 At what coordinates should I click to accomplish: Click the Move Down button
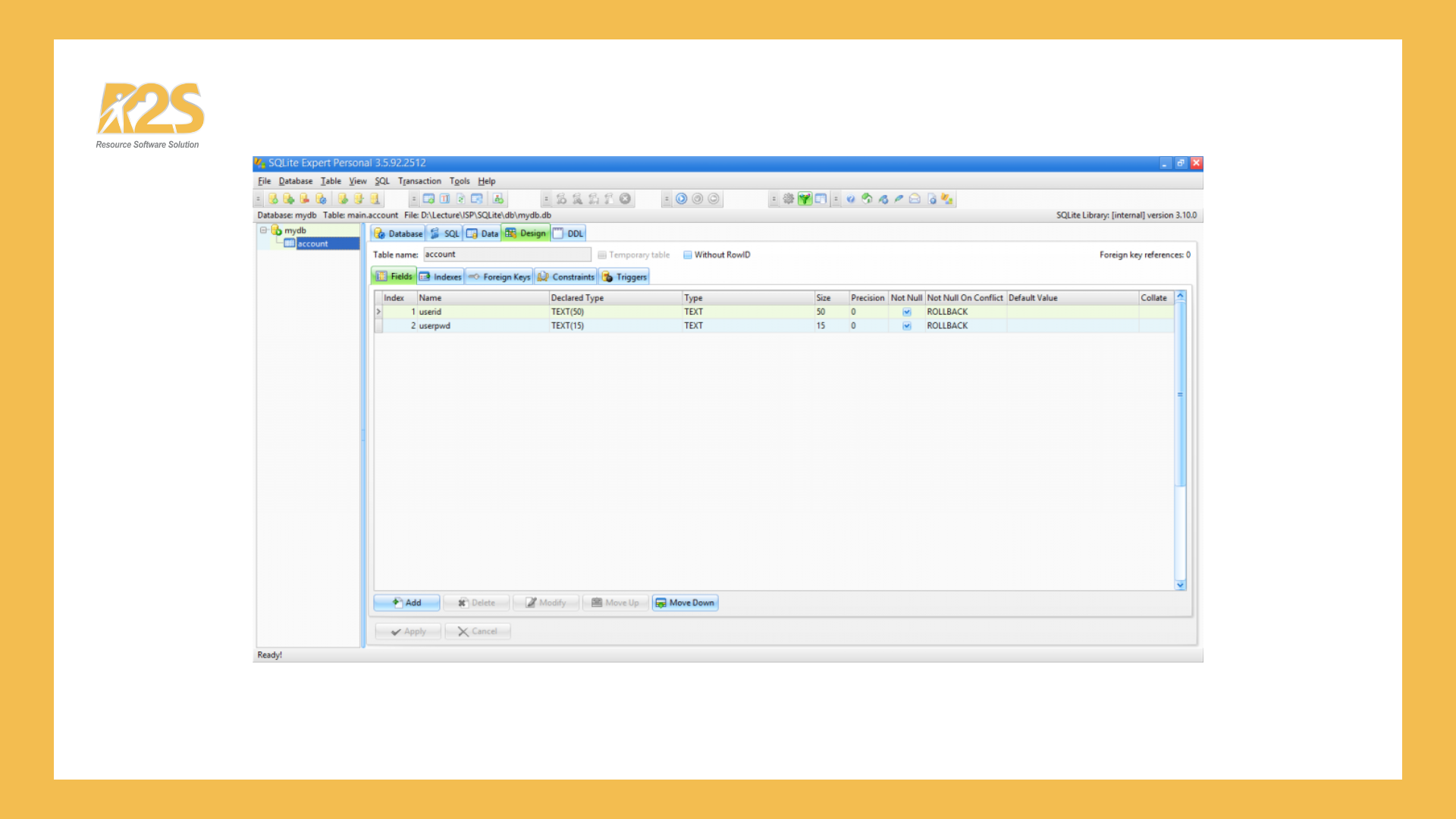(685, 602)
